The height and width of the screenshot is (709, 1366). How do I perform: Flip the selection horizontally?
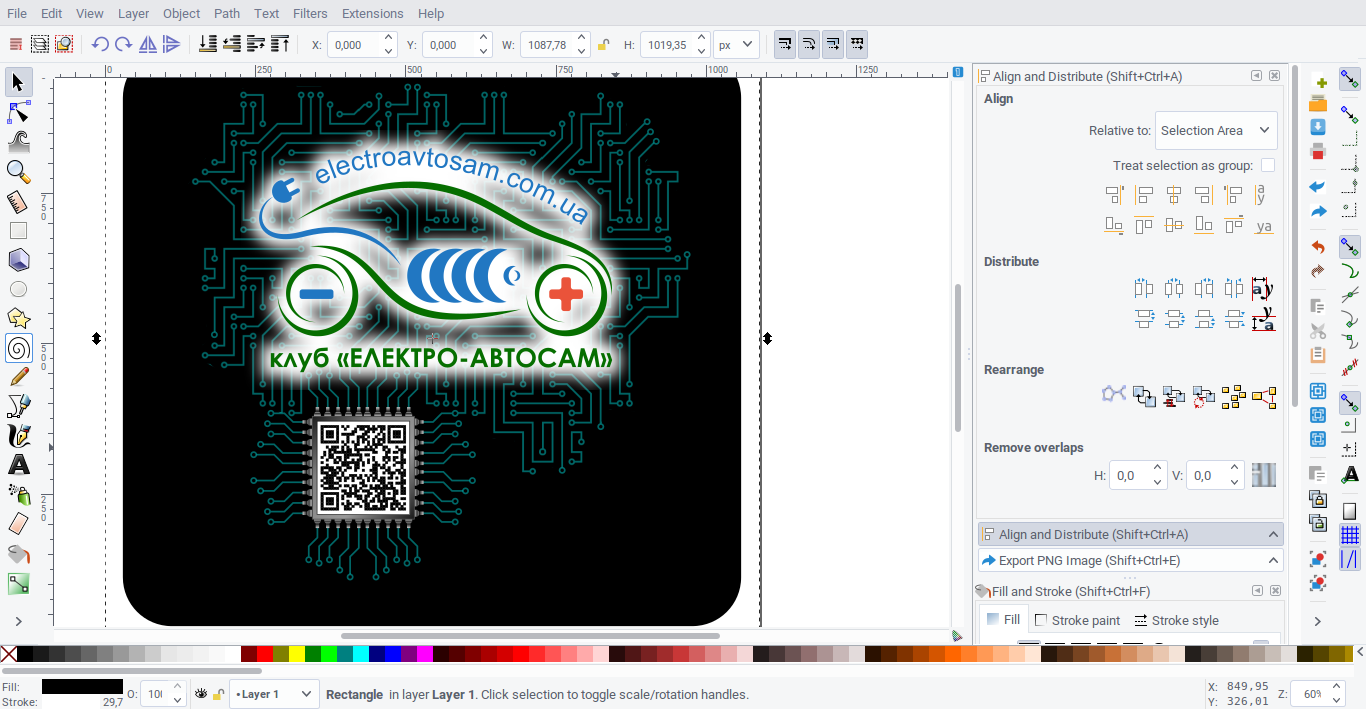click(x=148, y=44)
